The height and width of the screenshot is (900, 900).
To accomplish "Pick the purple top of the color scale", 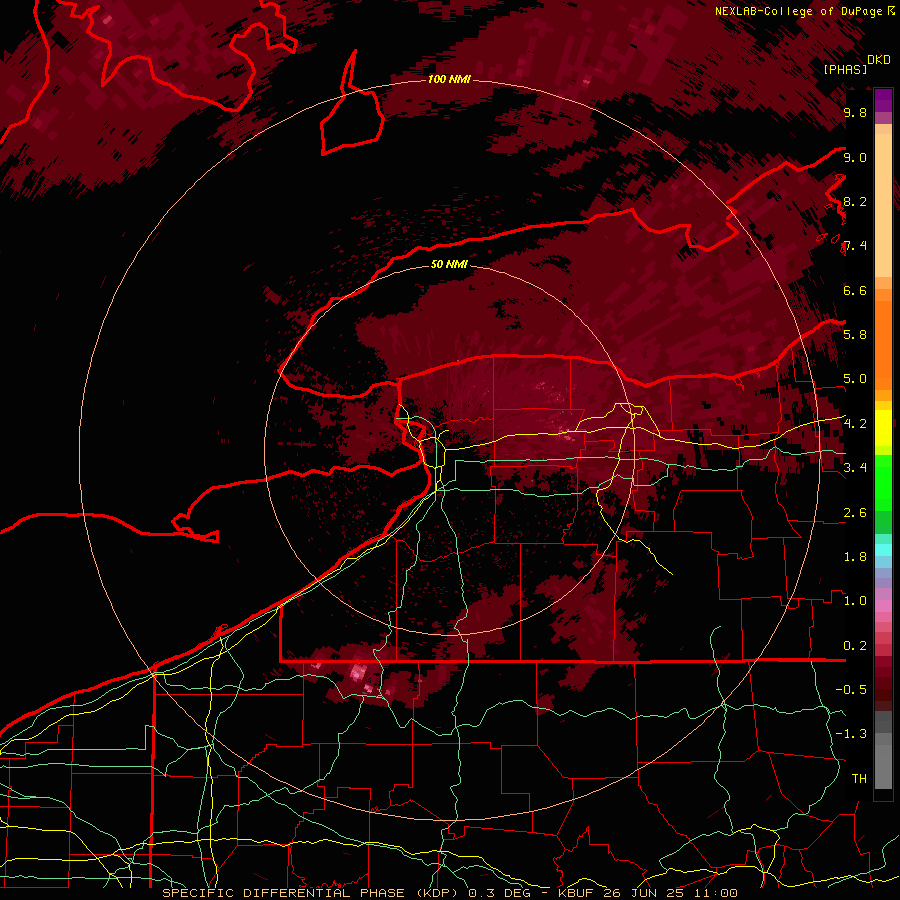I will [x=883, y=100].
